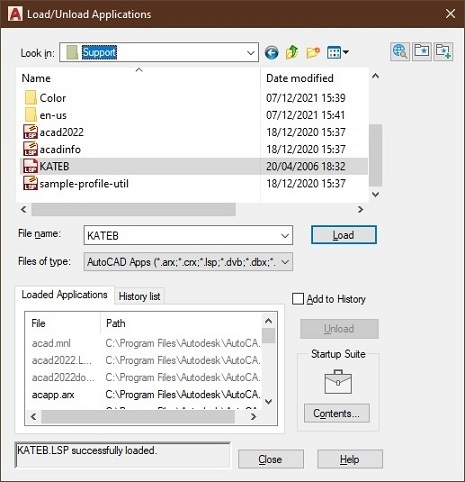Open the Help button
The height and width of the screenshot is (482, 465).
pyautogui.click(x=350, y=459)
